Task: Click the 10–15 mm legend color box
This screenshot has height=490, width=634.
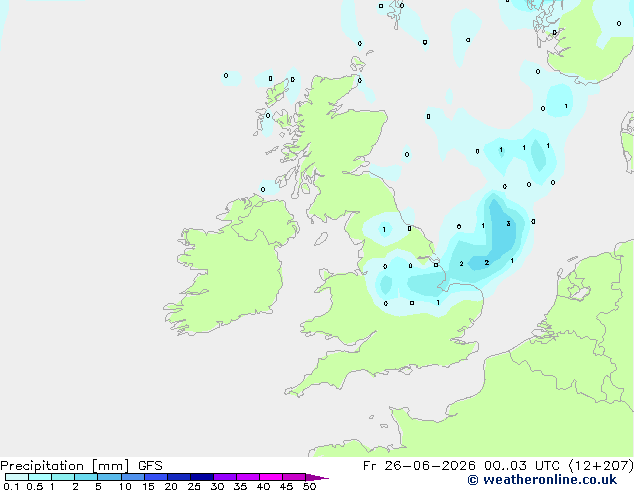Action: click(133, 477)
